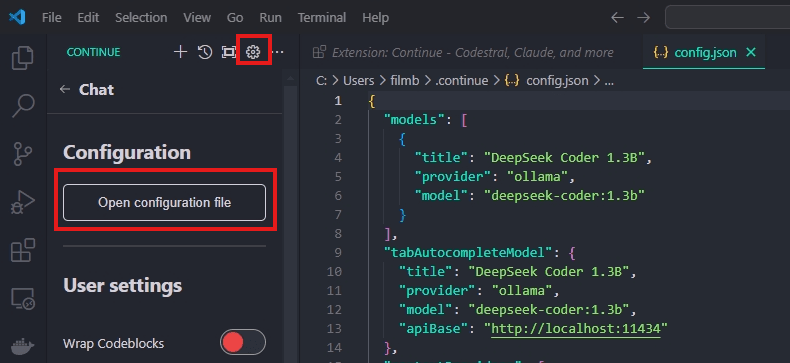Click the C: breadcrumb segment

321,80
